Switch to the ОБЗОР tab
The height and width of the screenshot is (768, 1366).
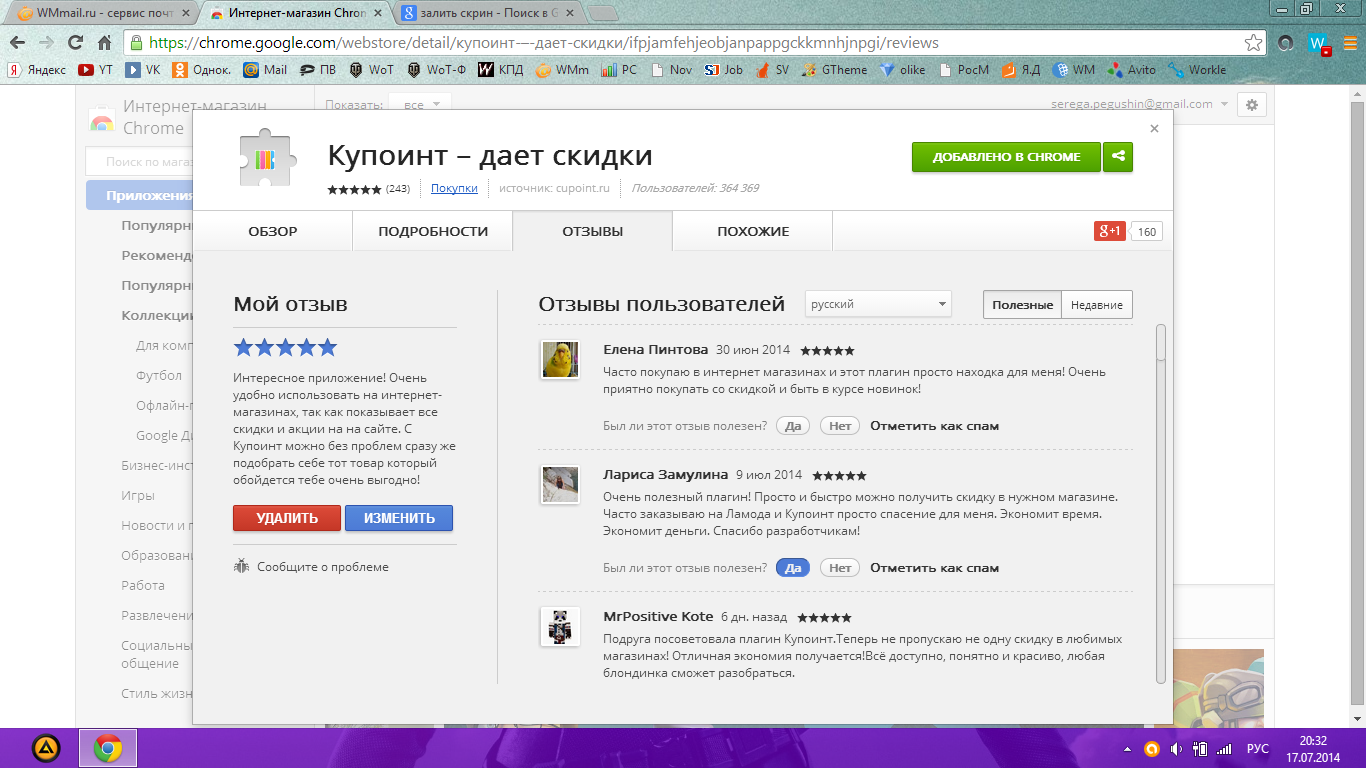pyautogui.click(x=273, y=231)
